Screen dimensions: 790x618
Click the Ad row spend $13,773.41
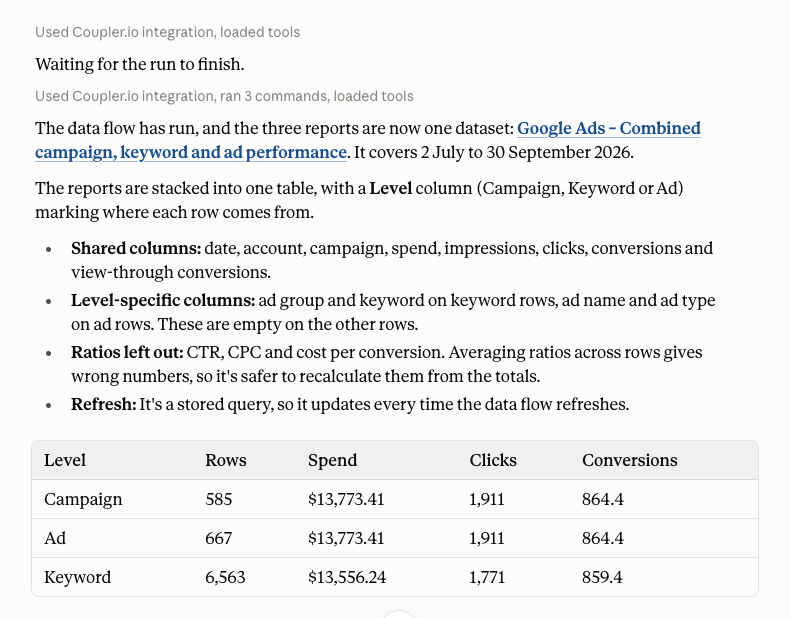coord(346,538)
